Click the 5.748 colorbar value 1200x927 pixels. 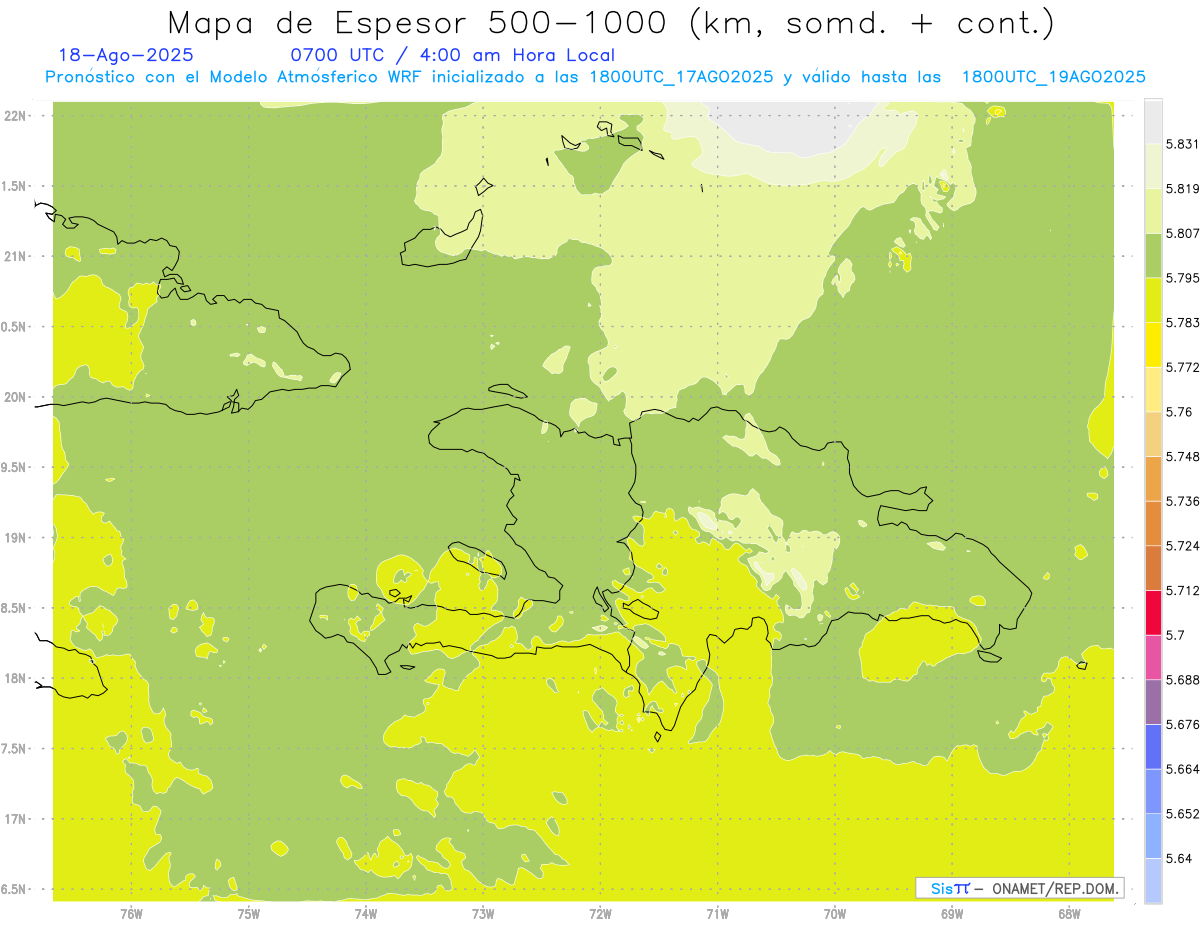pyautogui.click(x=1184, y=456)
